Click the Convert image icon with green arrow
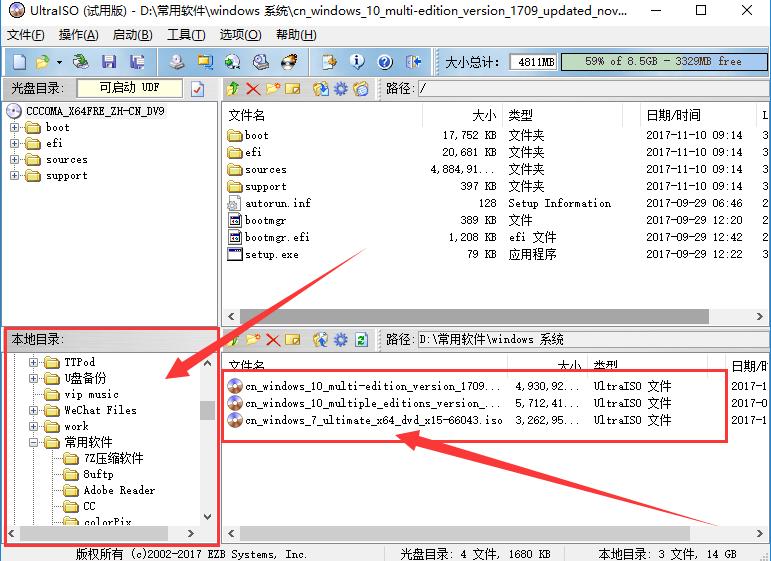The width and height of the screenshot is (771, 561). point(233,62)
